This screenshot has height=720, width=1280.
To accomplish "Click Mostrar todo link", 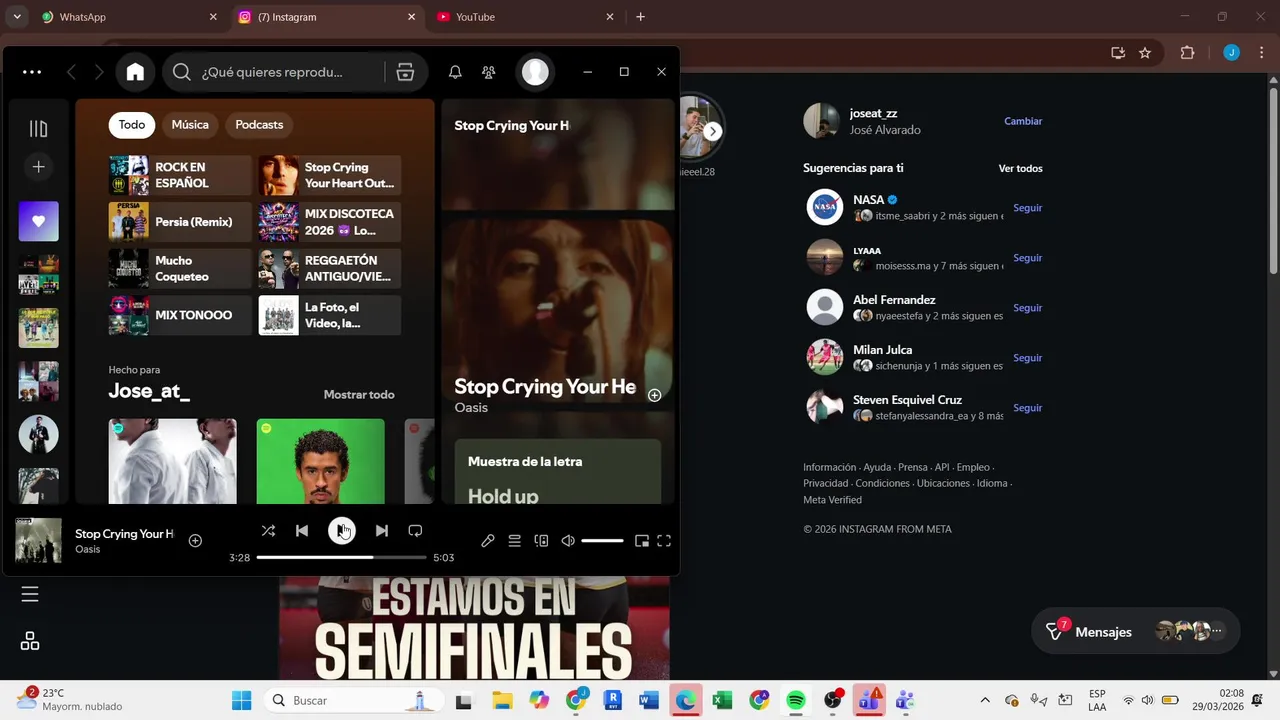I will click(x=359, y=395).
